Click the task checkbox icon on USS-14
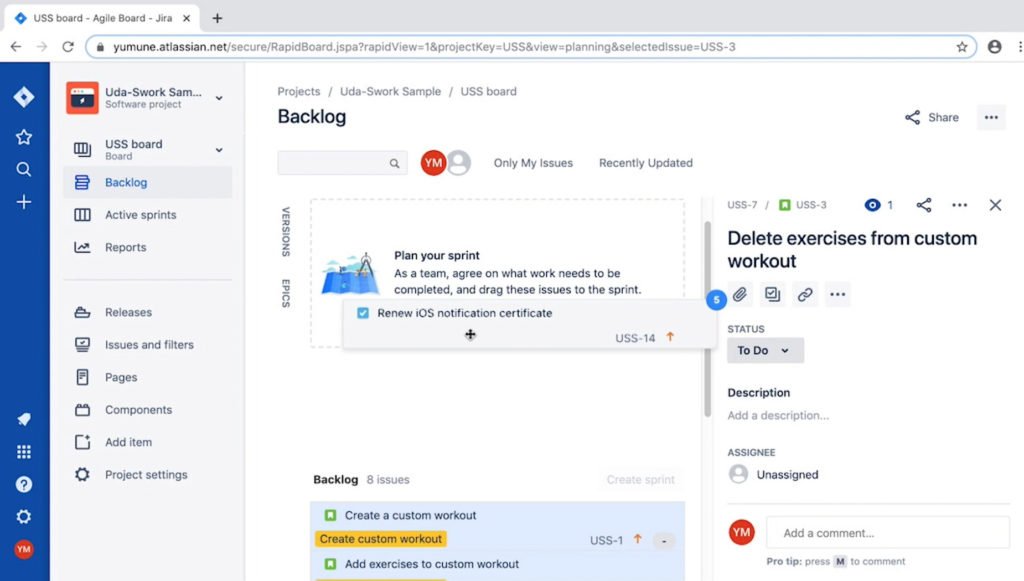The width and height of the screenshot is (1024, 581). click(363, 313)
